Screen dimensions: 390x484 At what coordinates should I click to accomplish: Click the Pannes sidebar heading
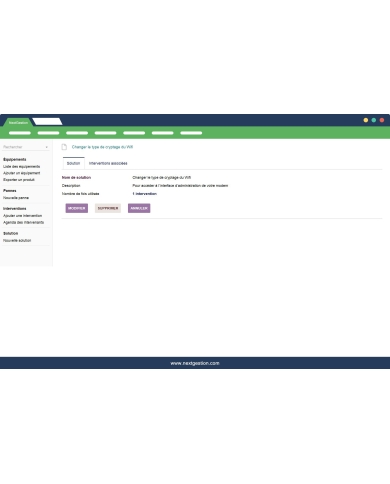tap(10, 191)
